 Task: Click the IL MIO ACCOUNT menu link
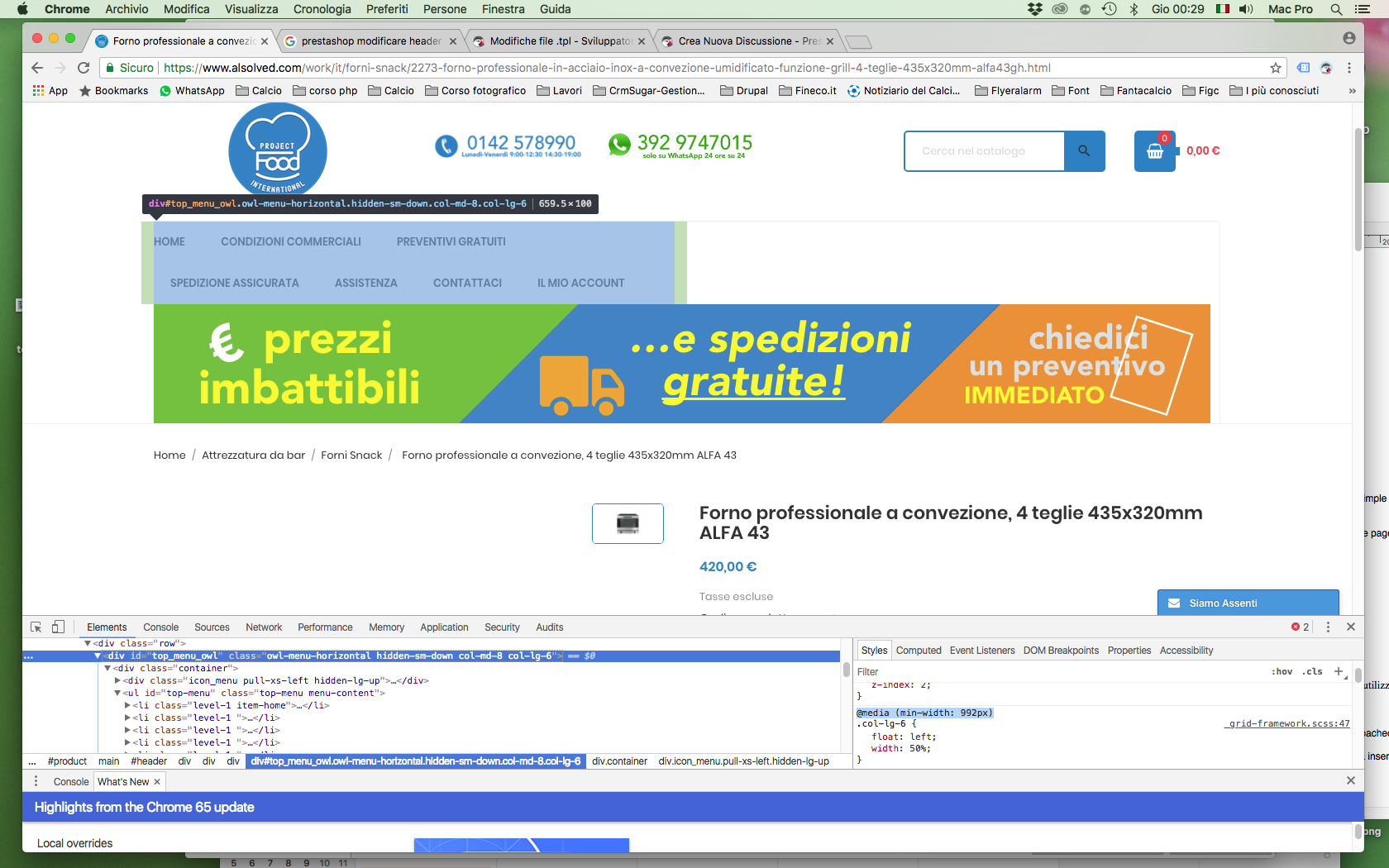(581, 283)
